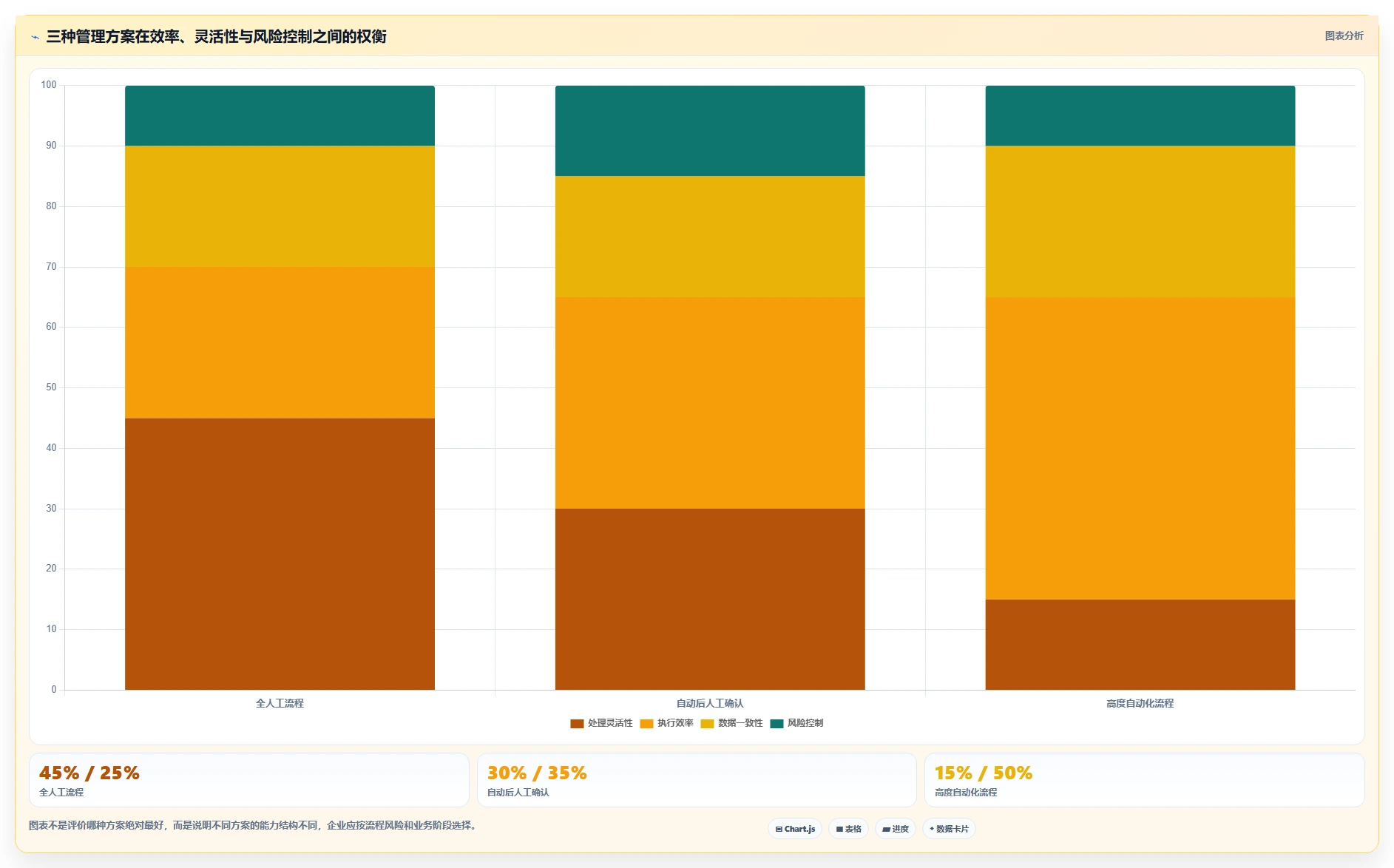Click the 进度 tag icon

(x=886, y=830)
